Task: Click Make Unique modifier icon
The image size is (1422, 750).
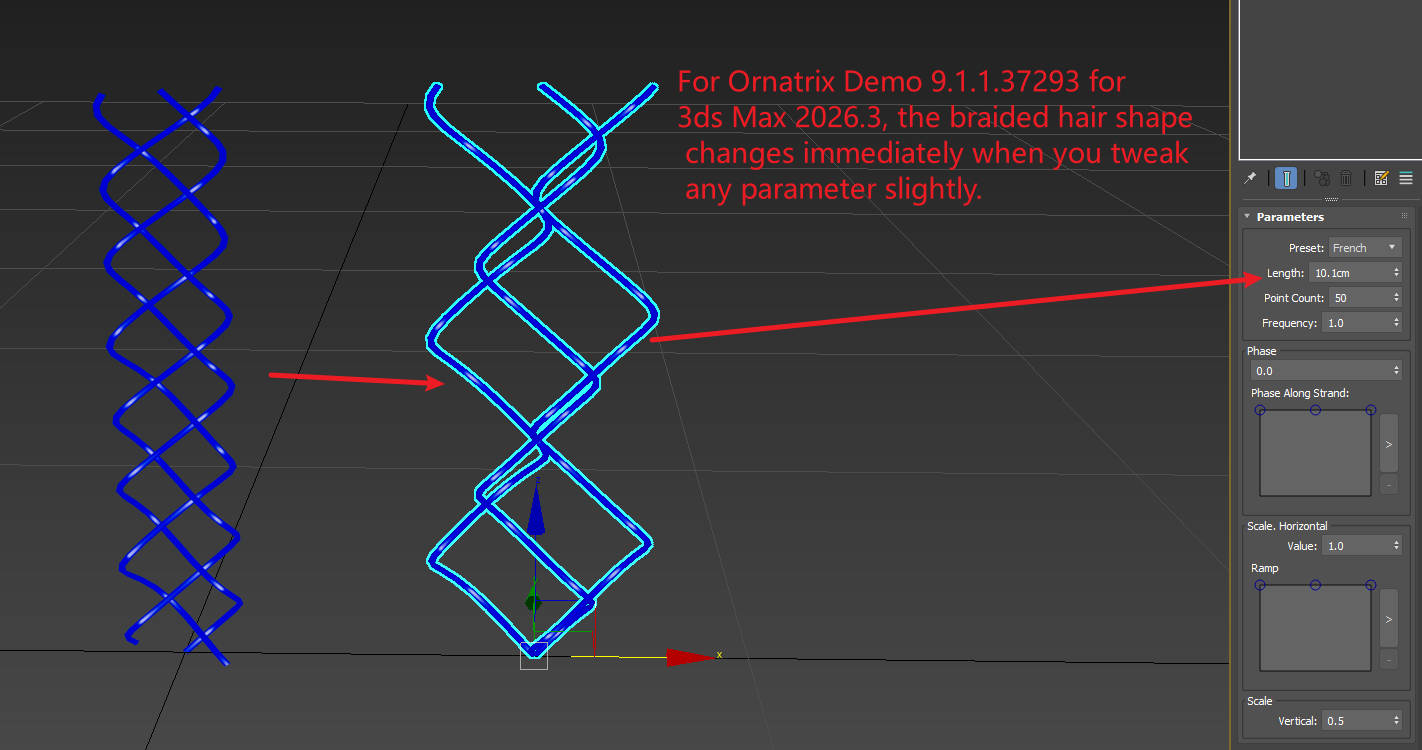Action: pyautogui.click(x=1322, y=178)
